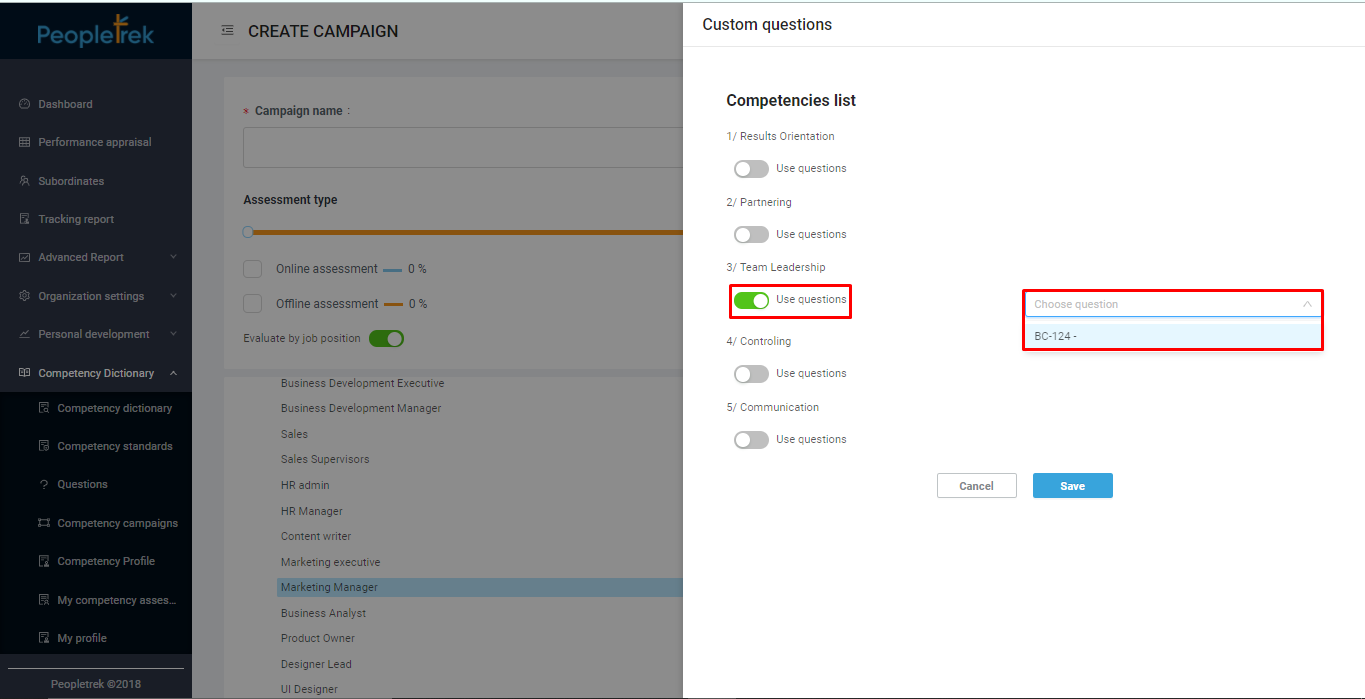Click the Campaign name input field
1365x699 pixels.
point(462,148)
